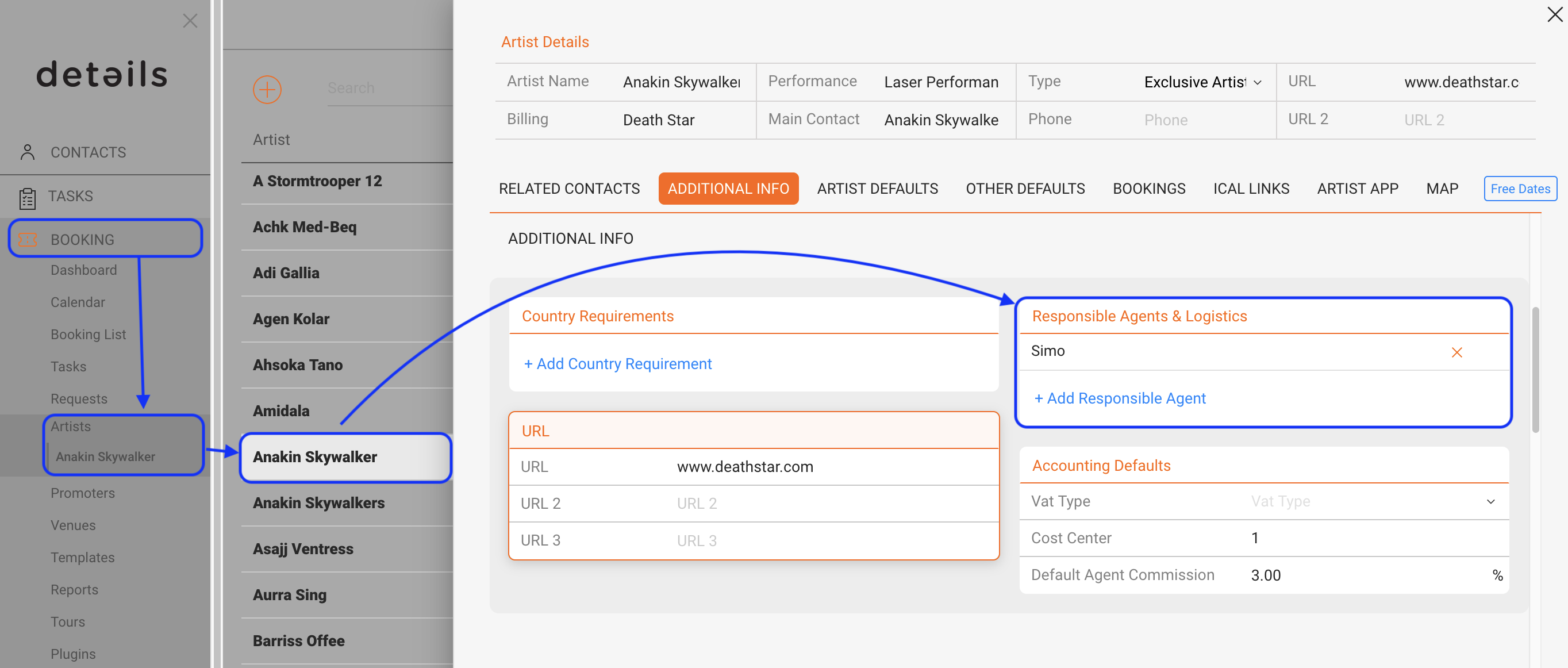Open Templates menu item
Screen dimensions: 1568x668
(x=82, y=558)
